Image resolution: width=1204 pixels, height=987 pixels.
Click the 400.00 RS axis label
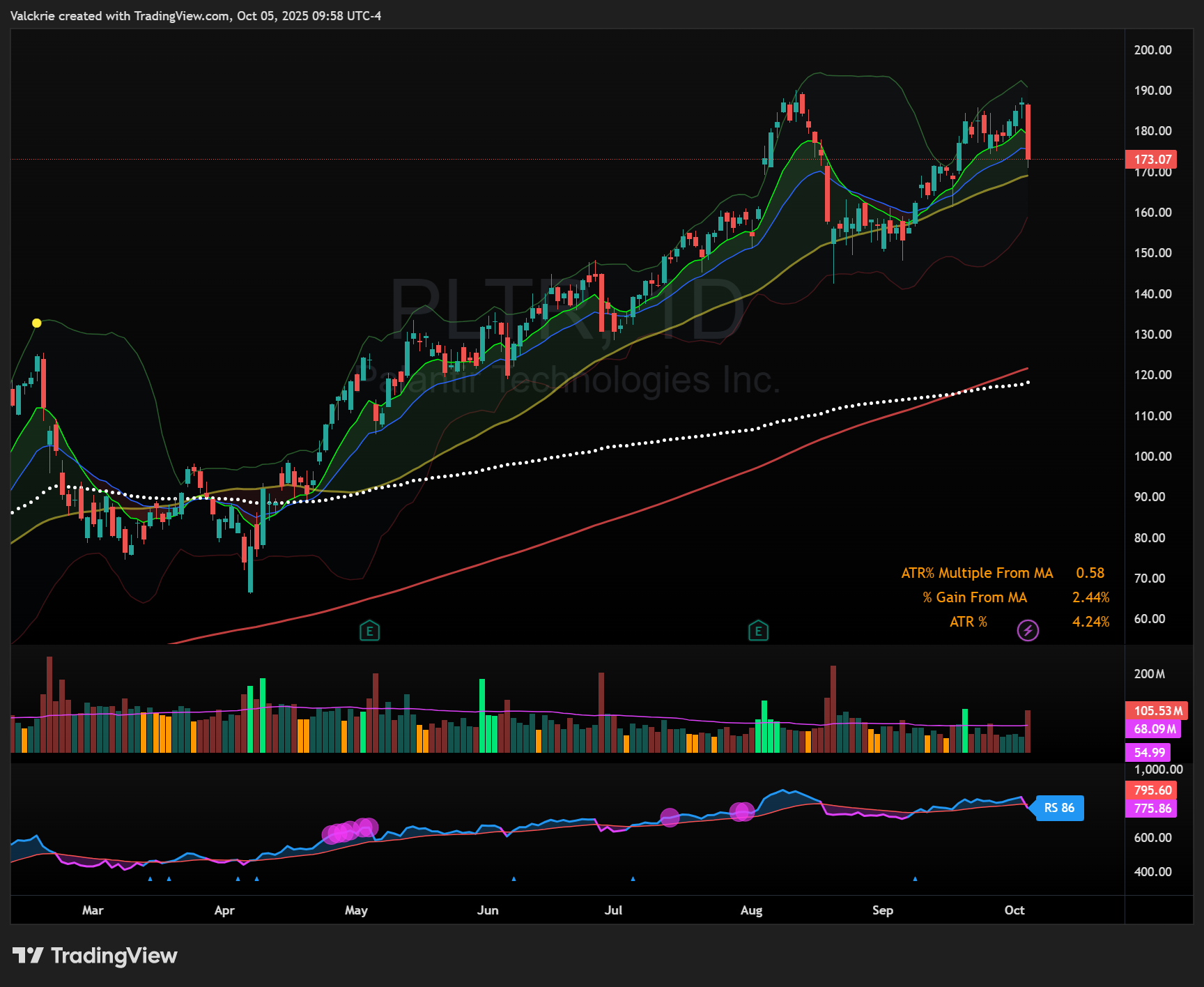[1152, 872]
